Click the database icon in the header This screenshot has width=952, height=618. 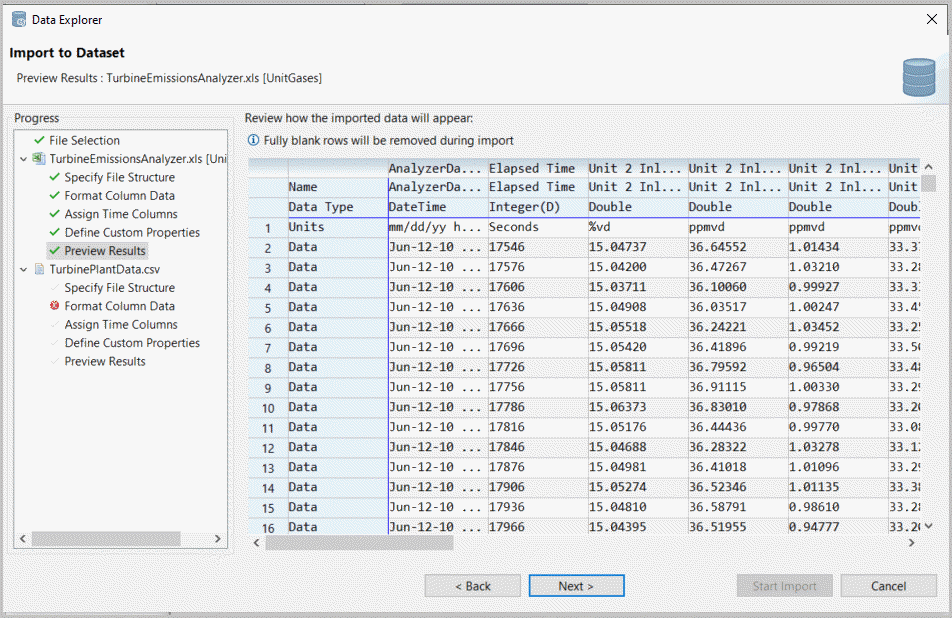(918, 77)
